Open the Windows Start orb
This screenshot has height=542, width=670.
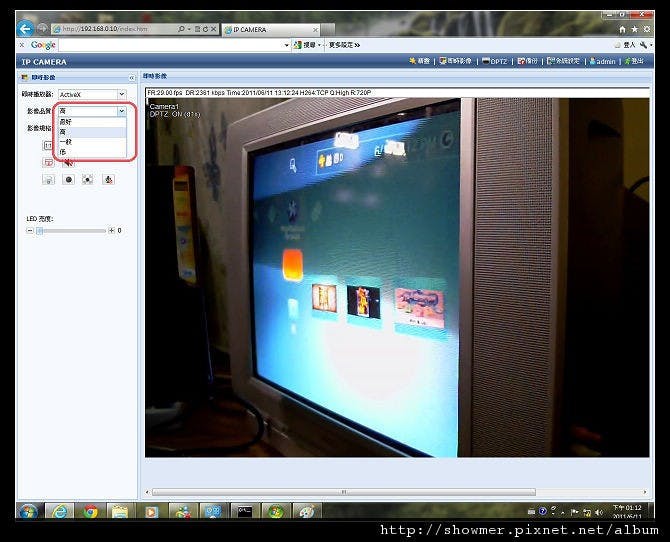click(28, 511)
